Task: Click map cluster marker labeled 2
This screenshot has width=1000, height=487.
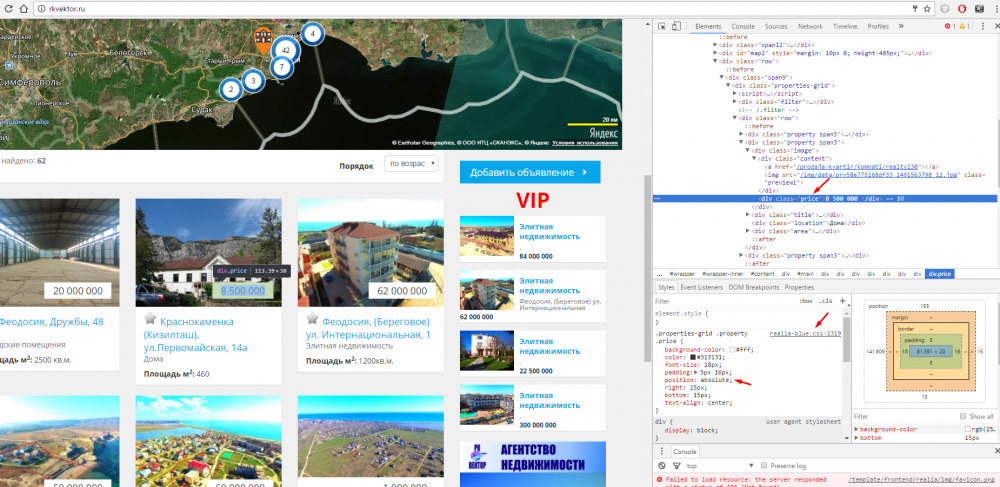Action: point(231,90)
